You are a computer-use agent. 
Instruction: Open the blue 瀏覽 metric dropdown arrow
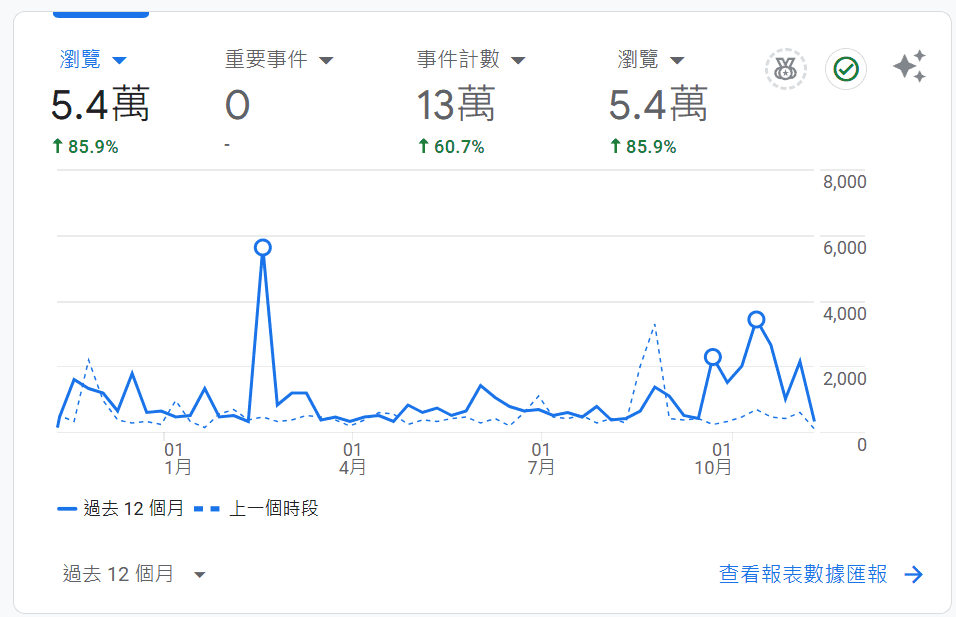pyautogui.click(x=119, y=60)
